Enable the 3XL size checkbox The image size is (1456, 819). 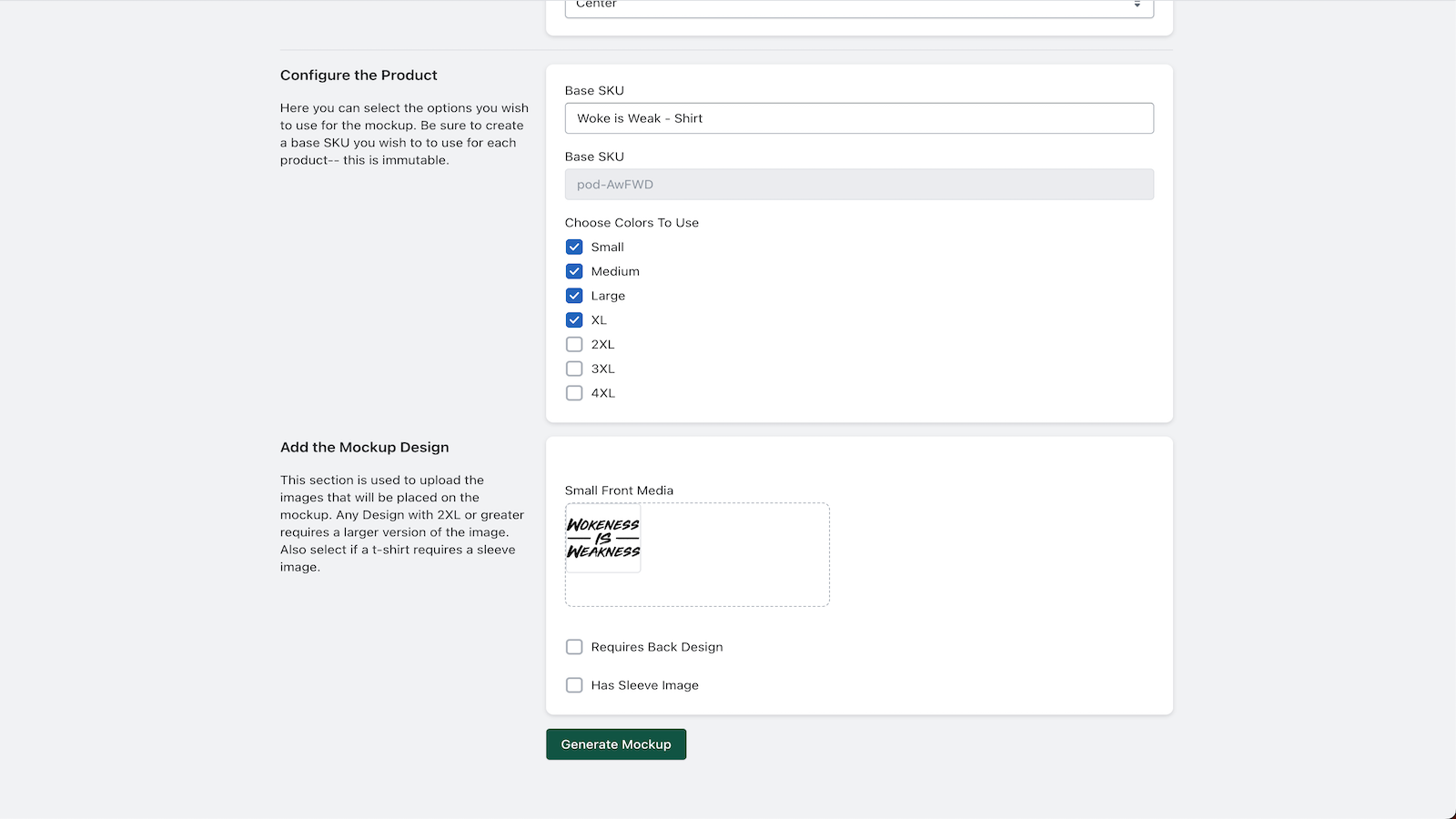574,369
